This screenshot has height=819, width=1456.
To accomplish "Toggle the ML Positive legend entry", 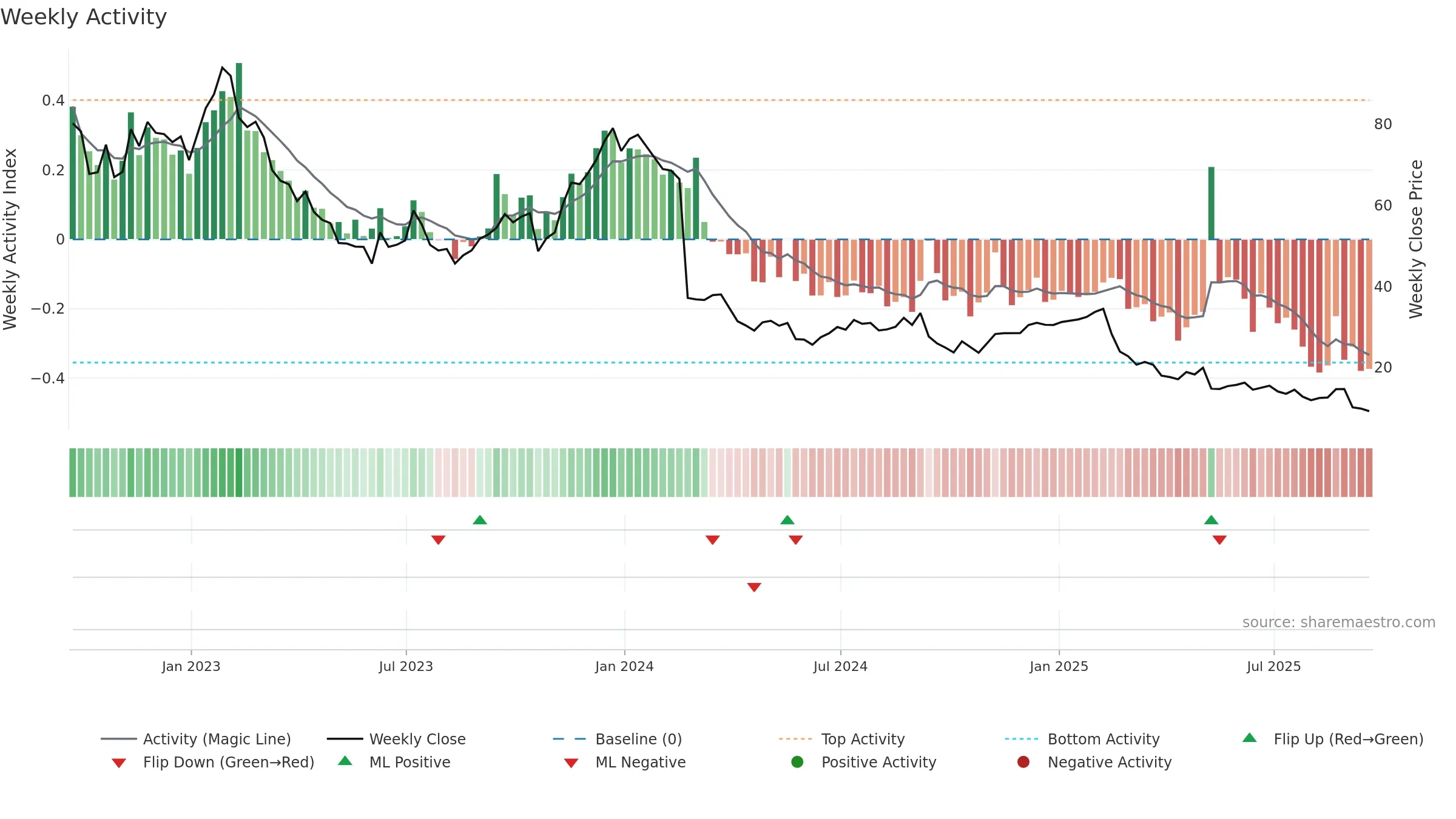I will tap(394, 762).
